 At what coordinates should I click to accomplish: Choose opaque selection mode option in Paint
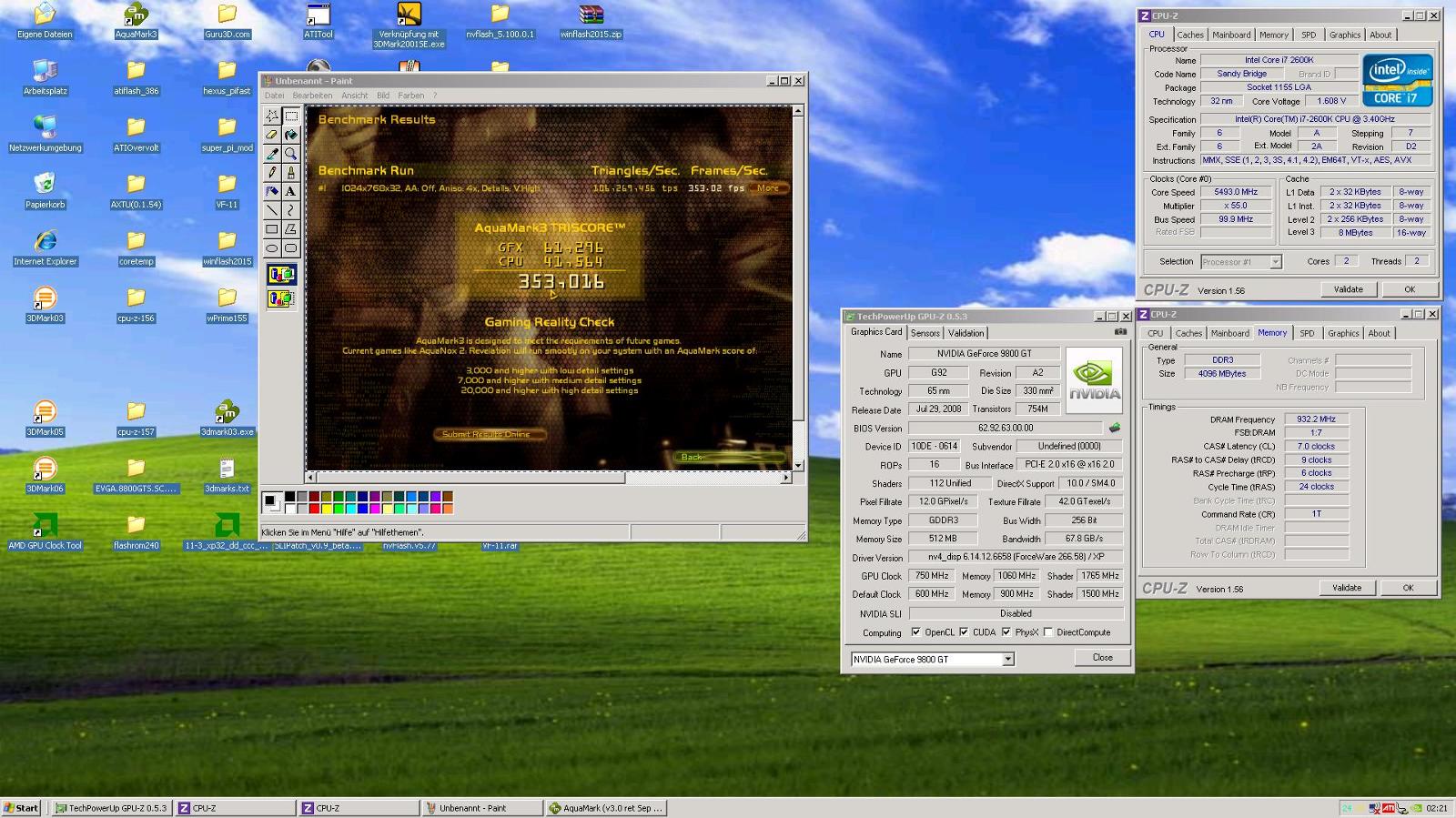tap(281, 274)
